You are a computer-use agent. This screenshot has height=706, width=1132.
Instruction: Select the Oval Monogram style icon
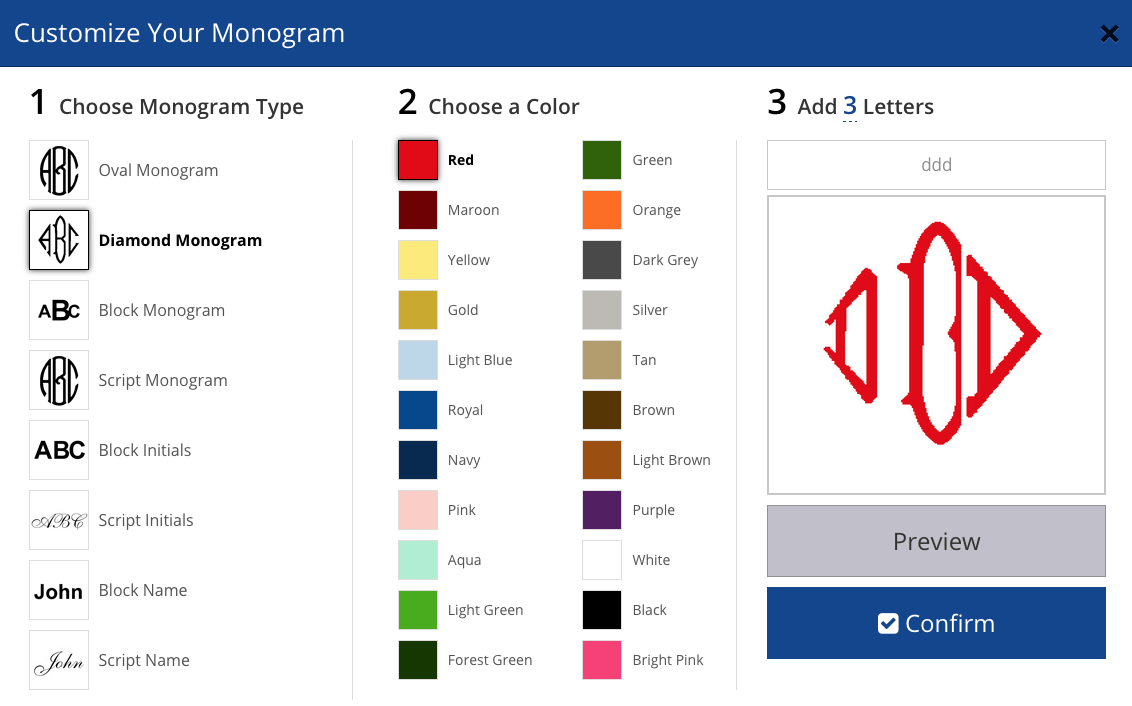tap(59, 170)
